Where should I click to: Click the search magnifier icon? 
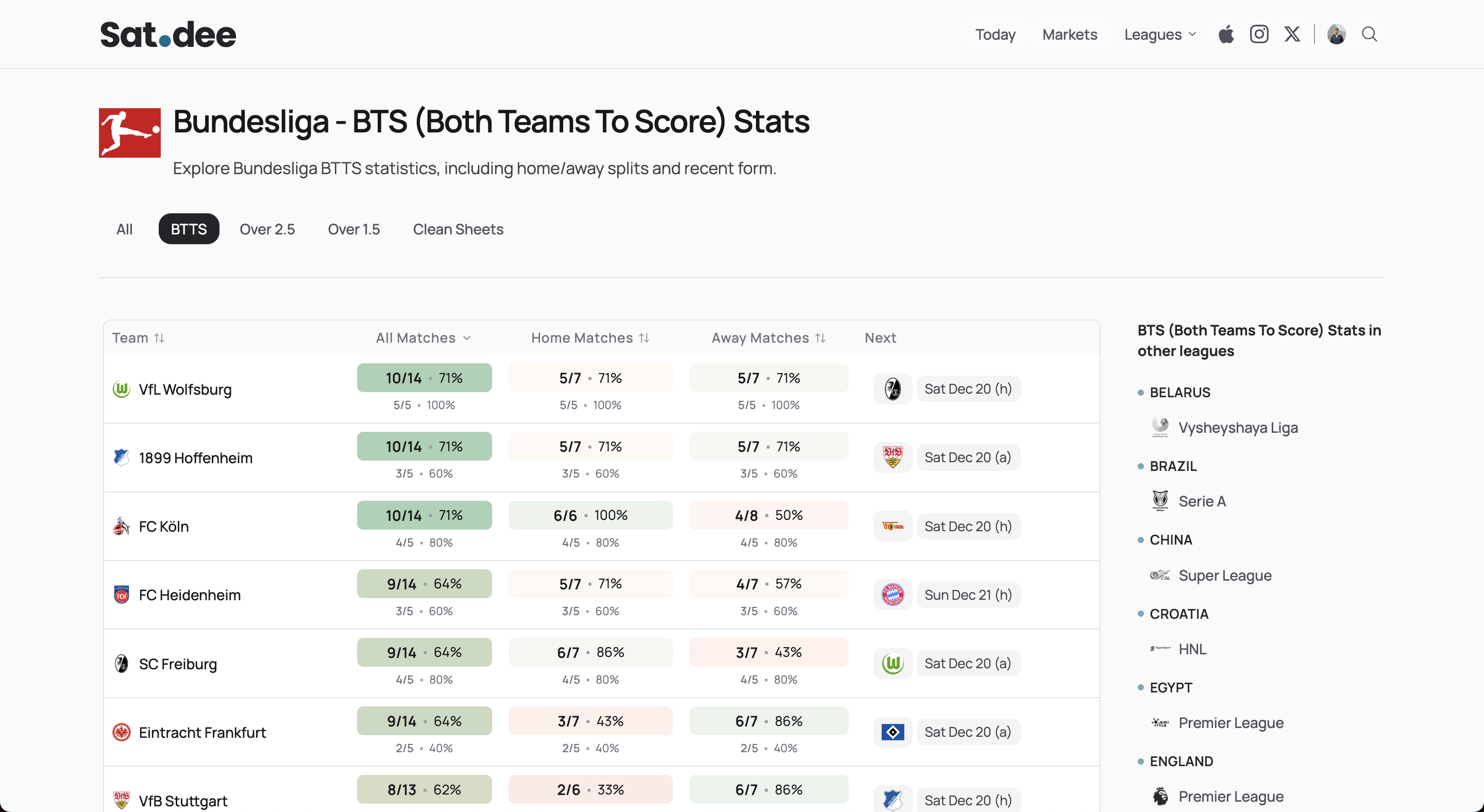[x=1370, y=35]
